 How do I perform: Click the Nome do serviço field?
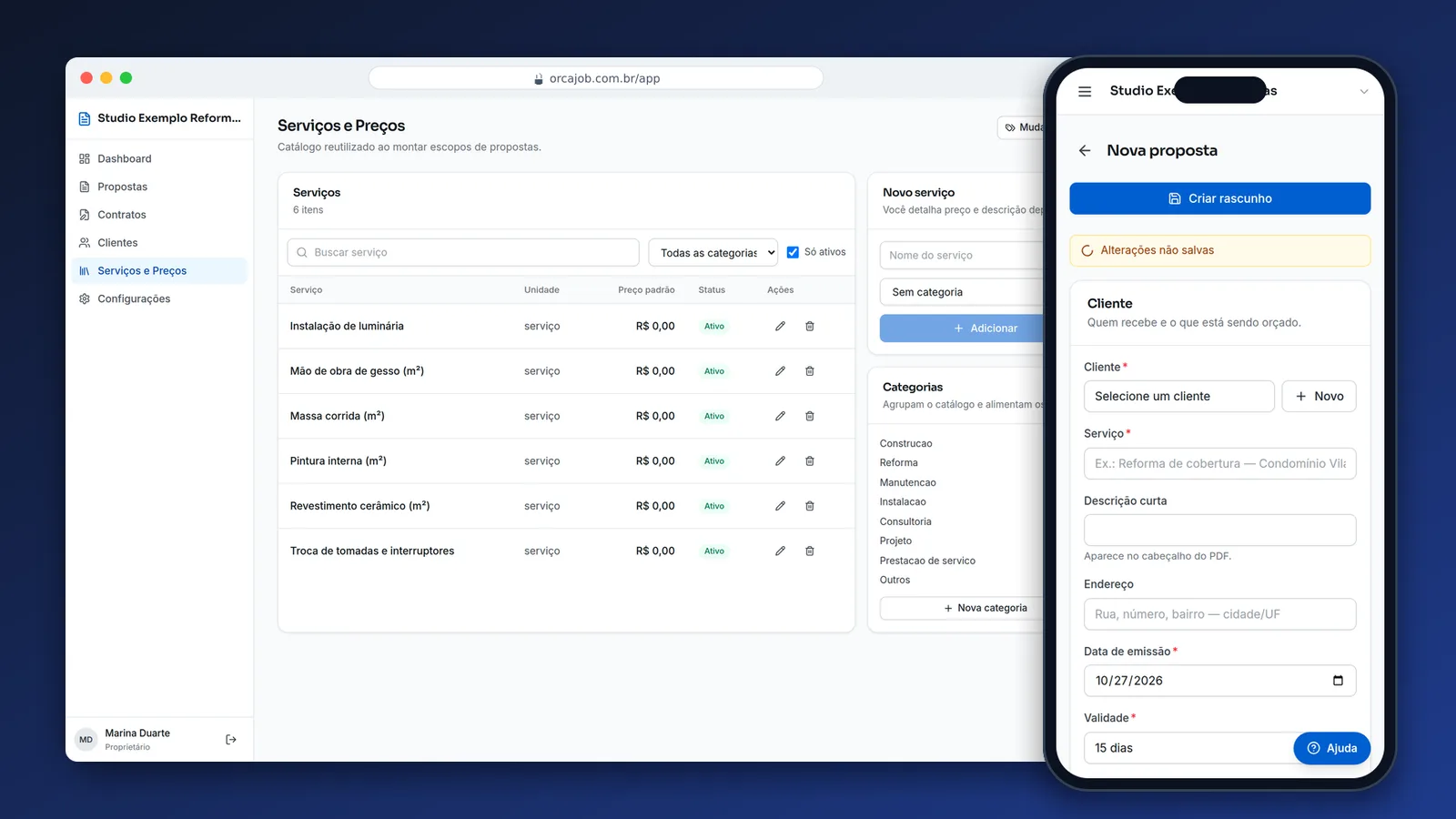pyautogui.click(x=961, y=256)
